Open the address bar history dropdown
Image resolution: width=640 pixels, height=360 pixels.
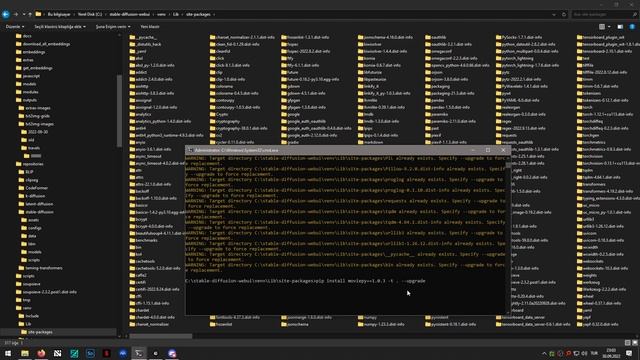[x=553, y=14]
